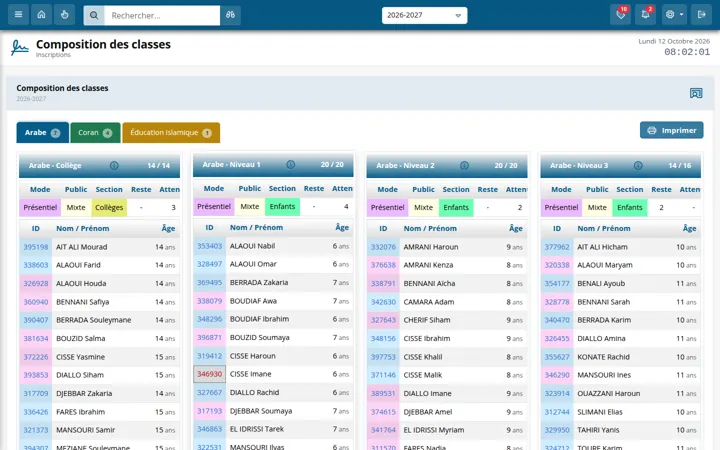
Task: Open advanced search binoculars icon
Action: (x=231, y=15)
